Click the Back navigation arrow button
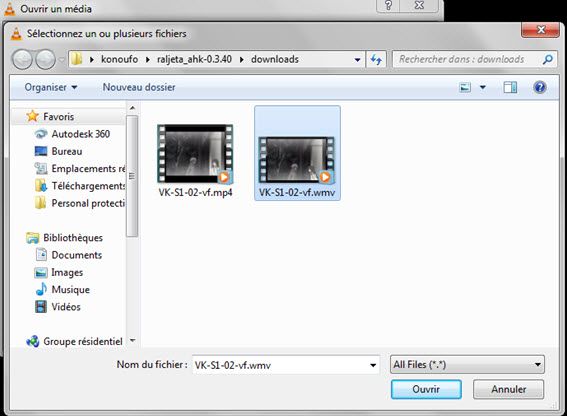Viewport: 567px width, 416px height. (x=23, y=59)
